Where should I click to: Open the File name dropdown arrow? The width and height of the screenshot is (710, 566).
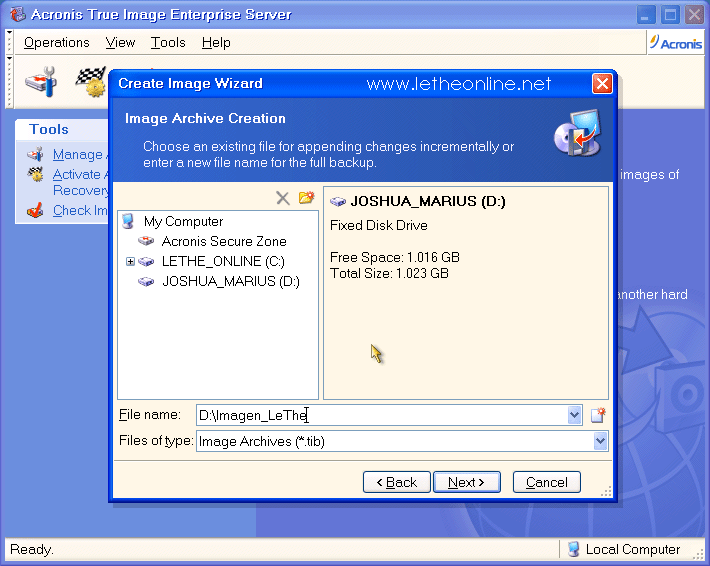tap(574, 415)
